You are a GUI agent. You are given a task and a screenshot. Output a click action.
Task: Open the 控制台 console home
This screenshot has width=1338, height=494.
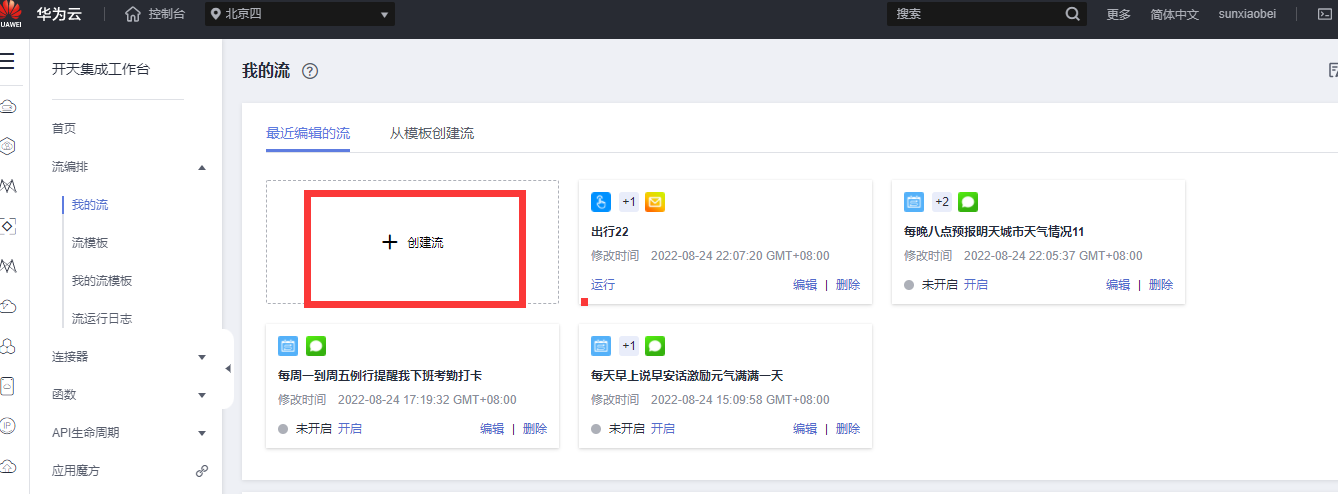click(x=155, y=14)
